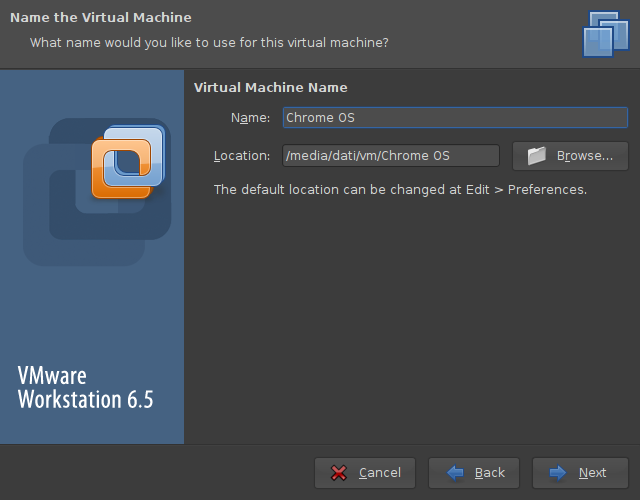The width and height of the screenshot is (640, 500).
Task: Proceed with the Next button
Action: pyautogui.click(x=580, y=473)
